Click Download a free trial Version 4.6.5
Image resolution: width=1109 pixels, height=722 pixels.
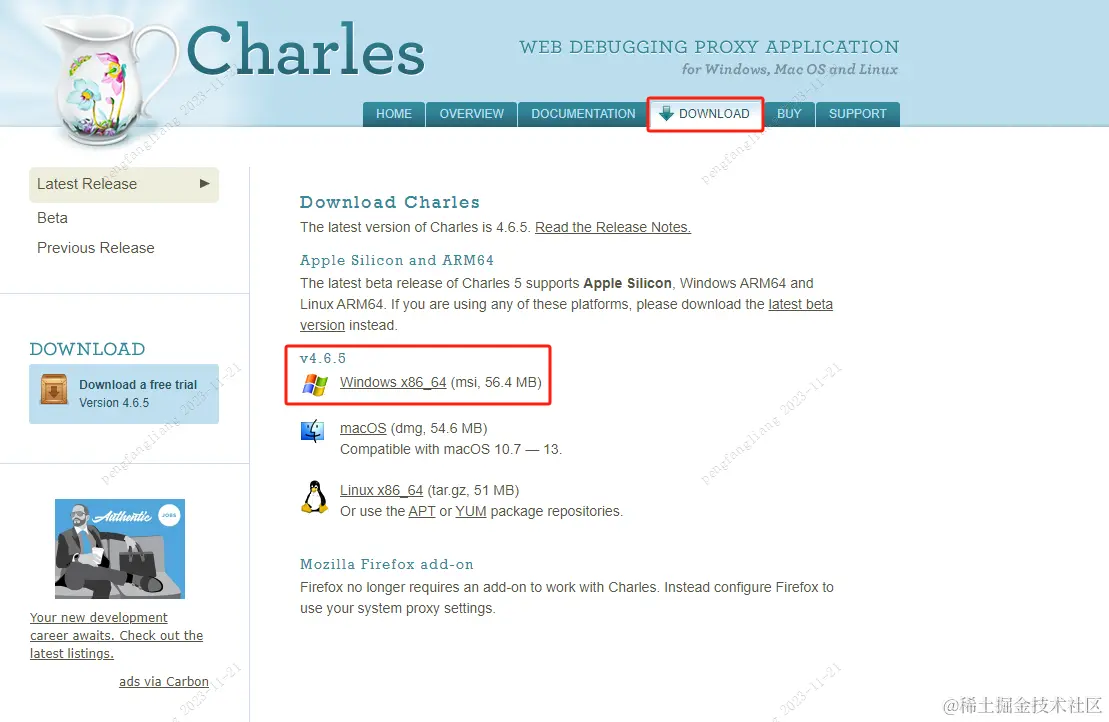(x=124, y=394)
